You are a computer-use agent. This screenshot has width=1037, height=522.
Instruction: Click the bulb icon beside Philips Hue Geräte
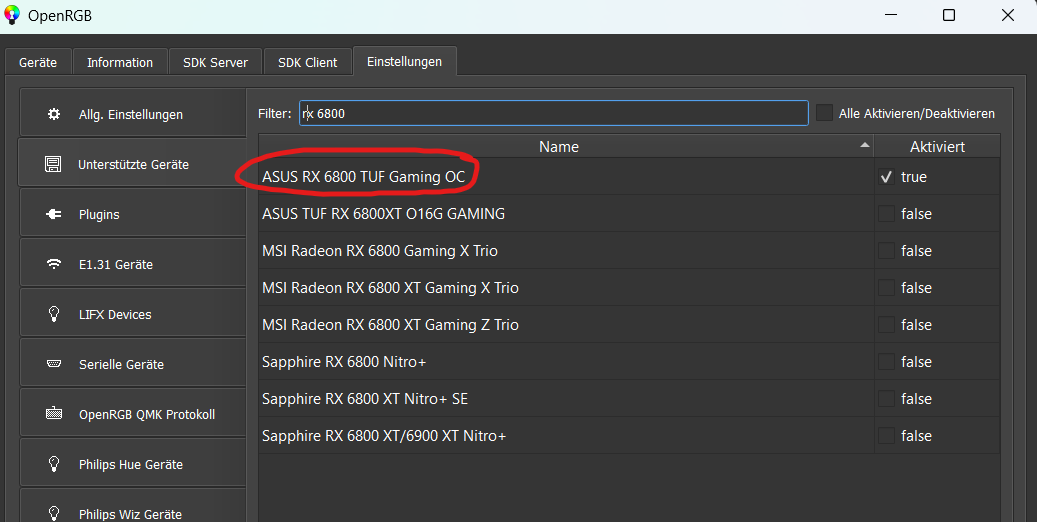pyautogui.click(x=54, y=464)
